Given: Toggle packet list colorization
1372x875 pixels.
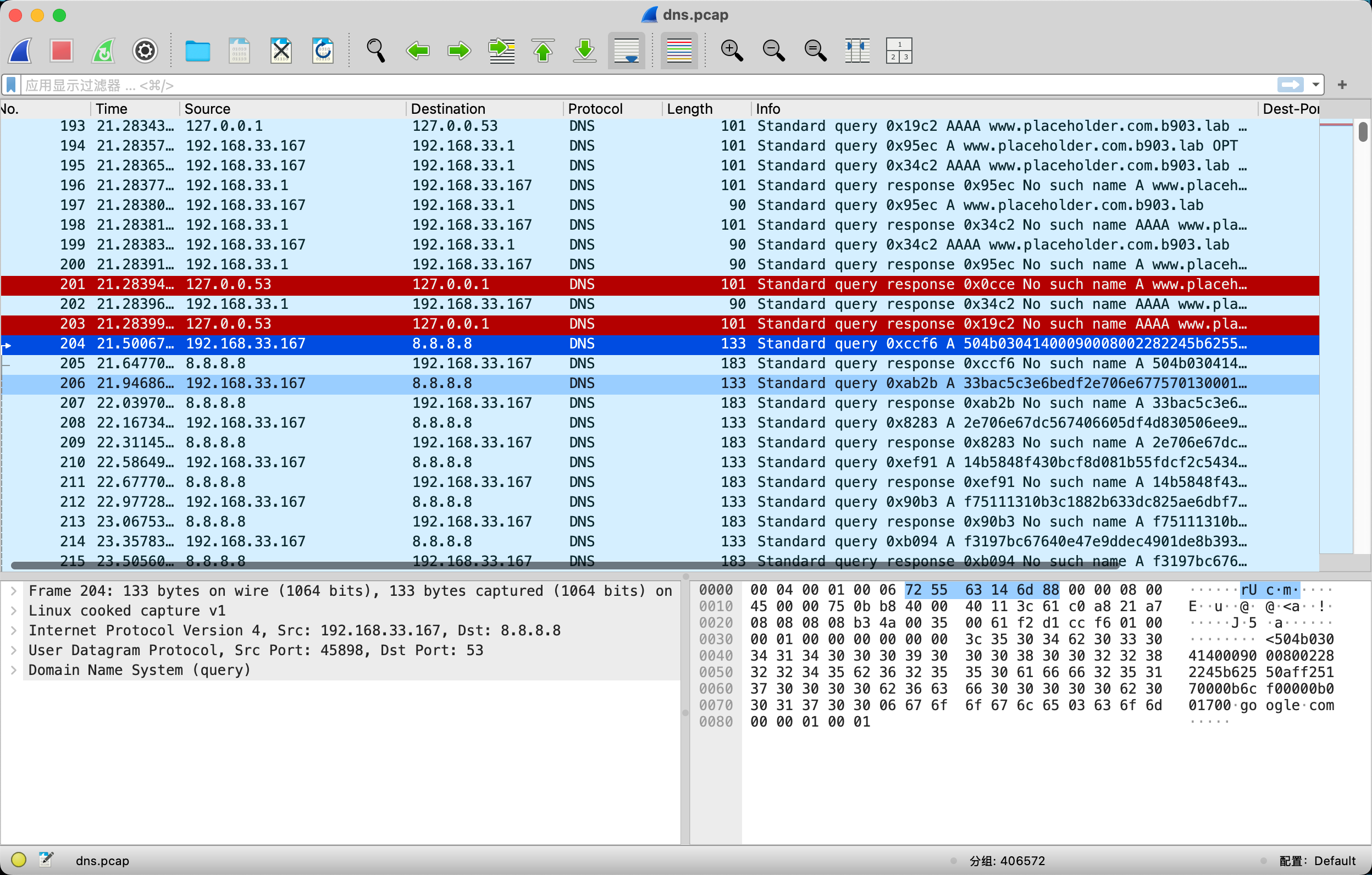Looking at the screenshot, I should (x=679, y=51).
